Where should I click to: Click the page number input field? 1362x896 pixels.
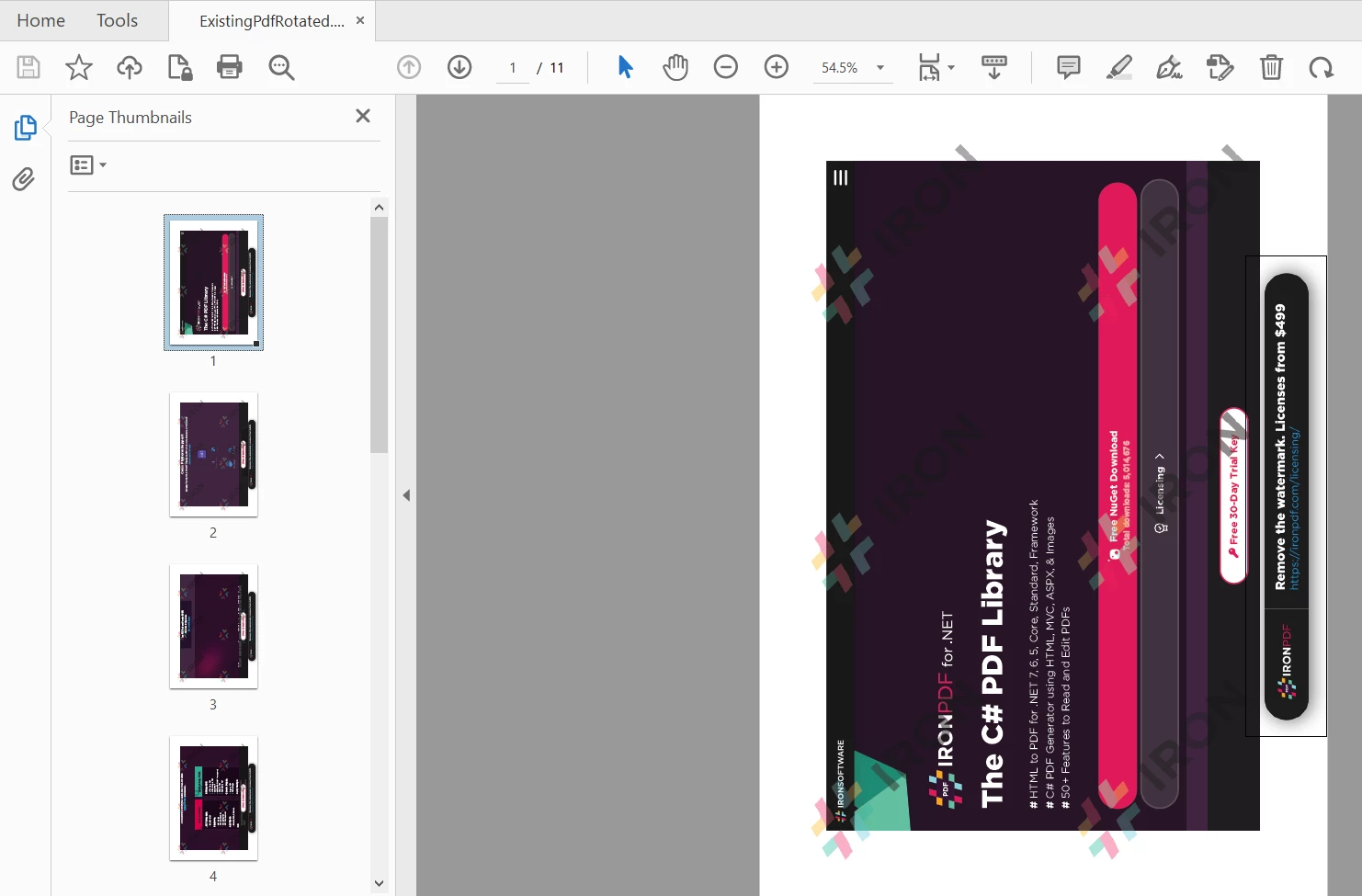tap(513, 68)
